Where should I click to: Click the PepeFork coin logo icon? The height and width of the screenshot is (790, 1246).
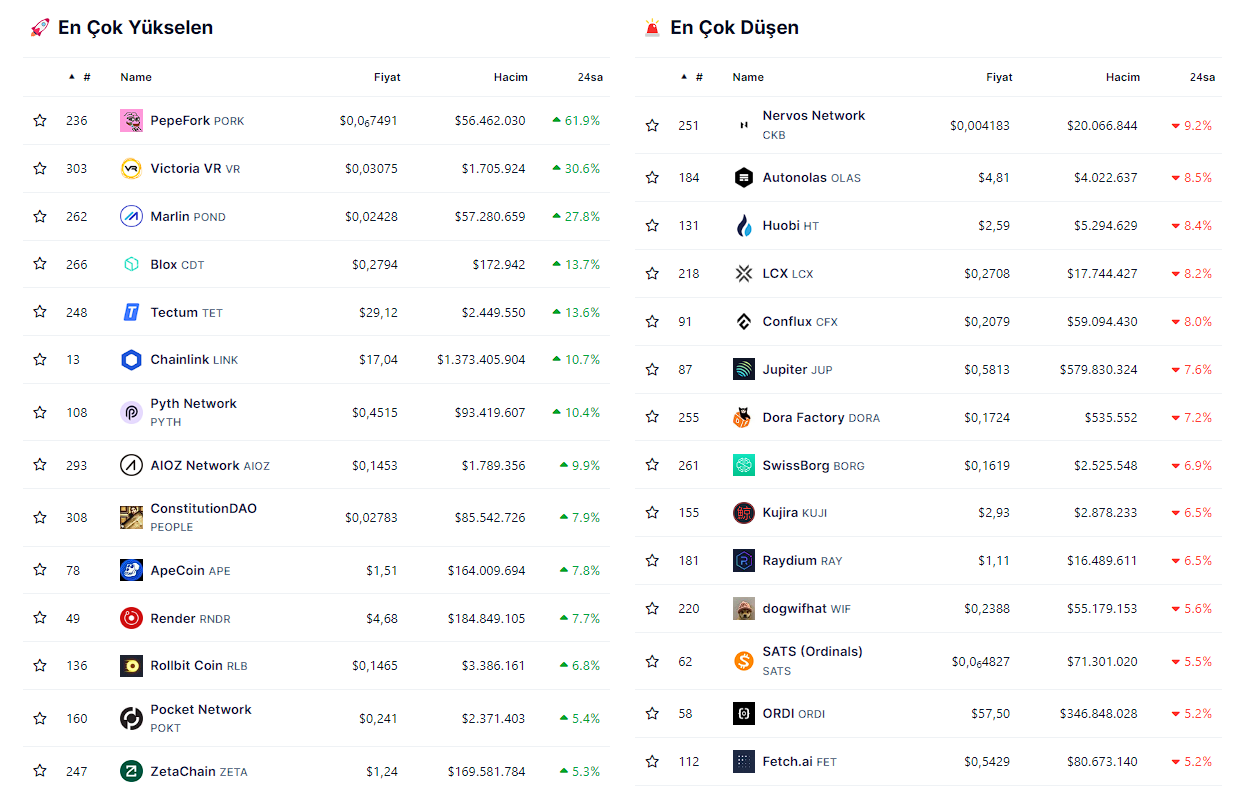tap(131, 121)
